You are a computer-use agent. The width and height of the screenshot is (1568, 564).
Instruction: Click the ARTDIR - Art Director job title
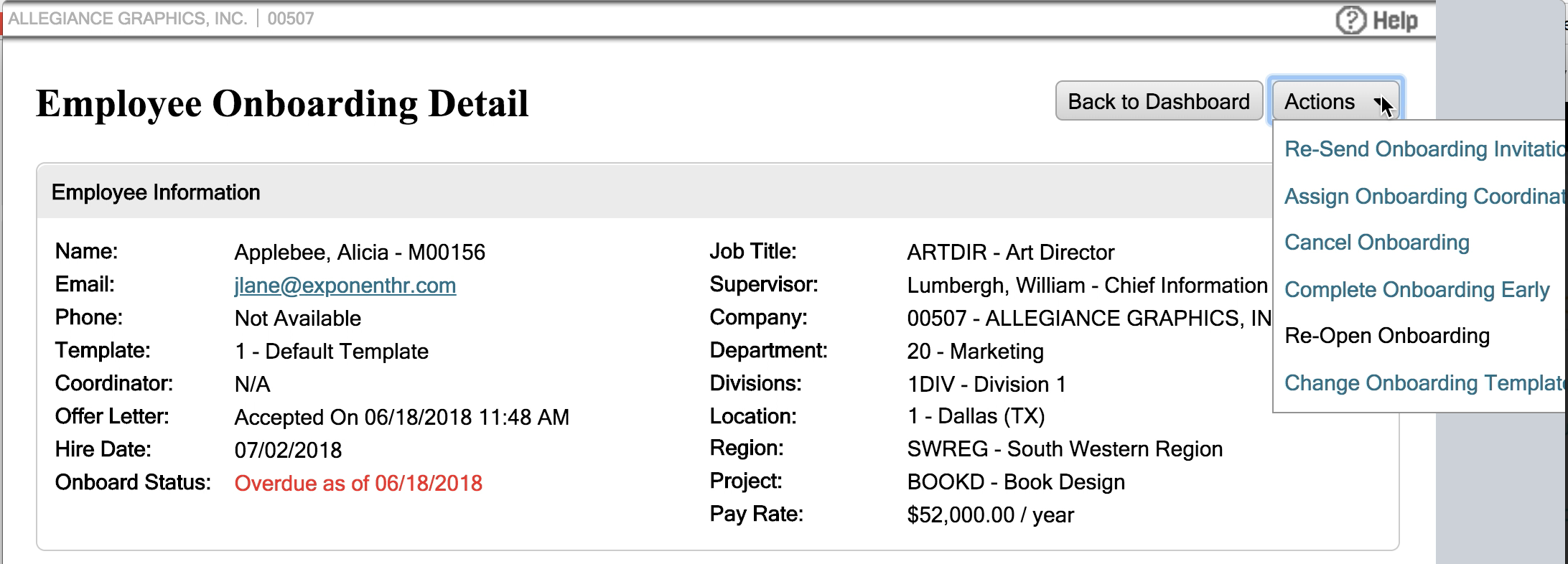(x=1010, y=253)
